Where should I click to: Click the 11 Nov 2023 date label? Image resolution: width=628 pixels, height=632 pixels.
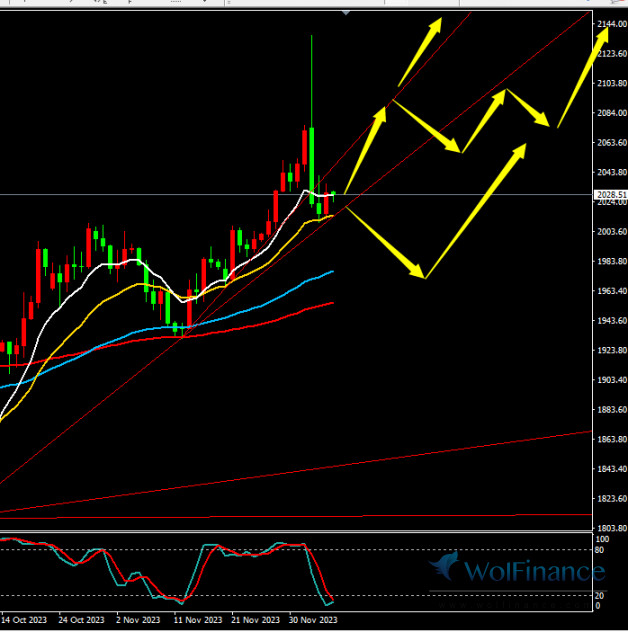pos(194,620)
